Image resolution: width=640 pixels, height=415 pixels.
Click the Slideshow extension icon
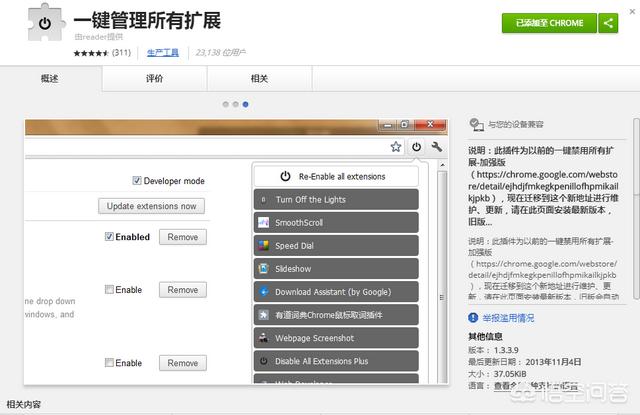click(x=264, y=269)
